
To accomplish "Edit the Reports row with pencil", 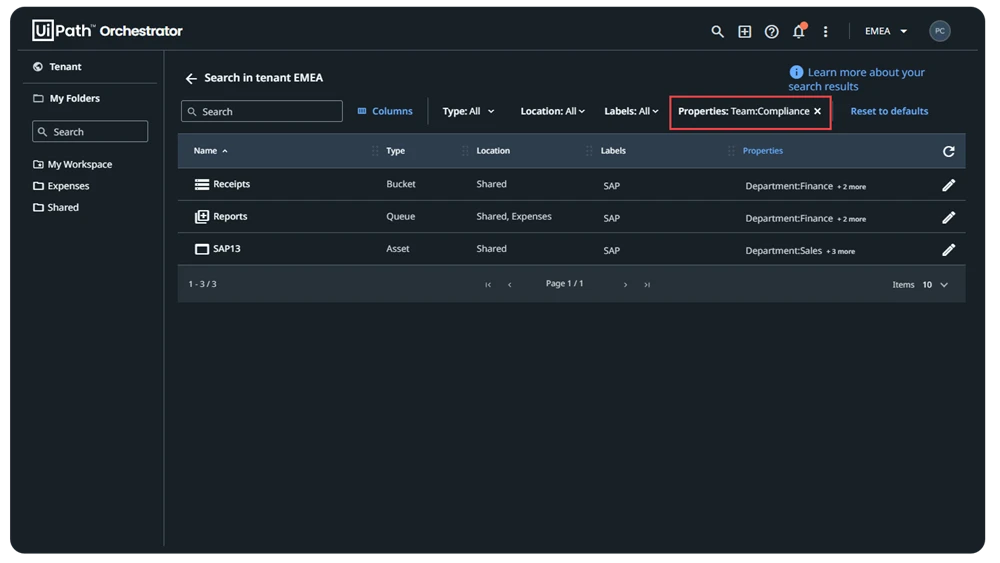I will coord(948,217).
